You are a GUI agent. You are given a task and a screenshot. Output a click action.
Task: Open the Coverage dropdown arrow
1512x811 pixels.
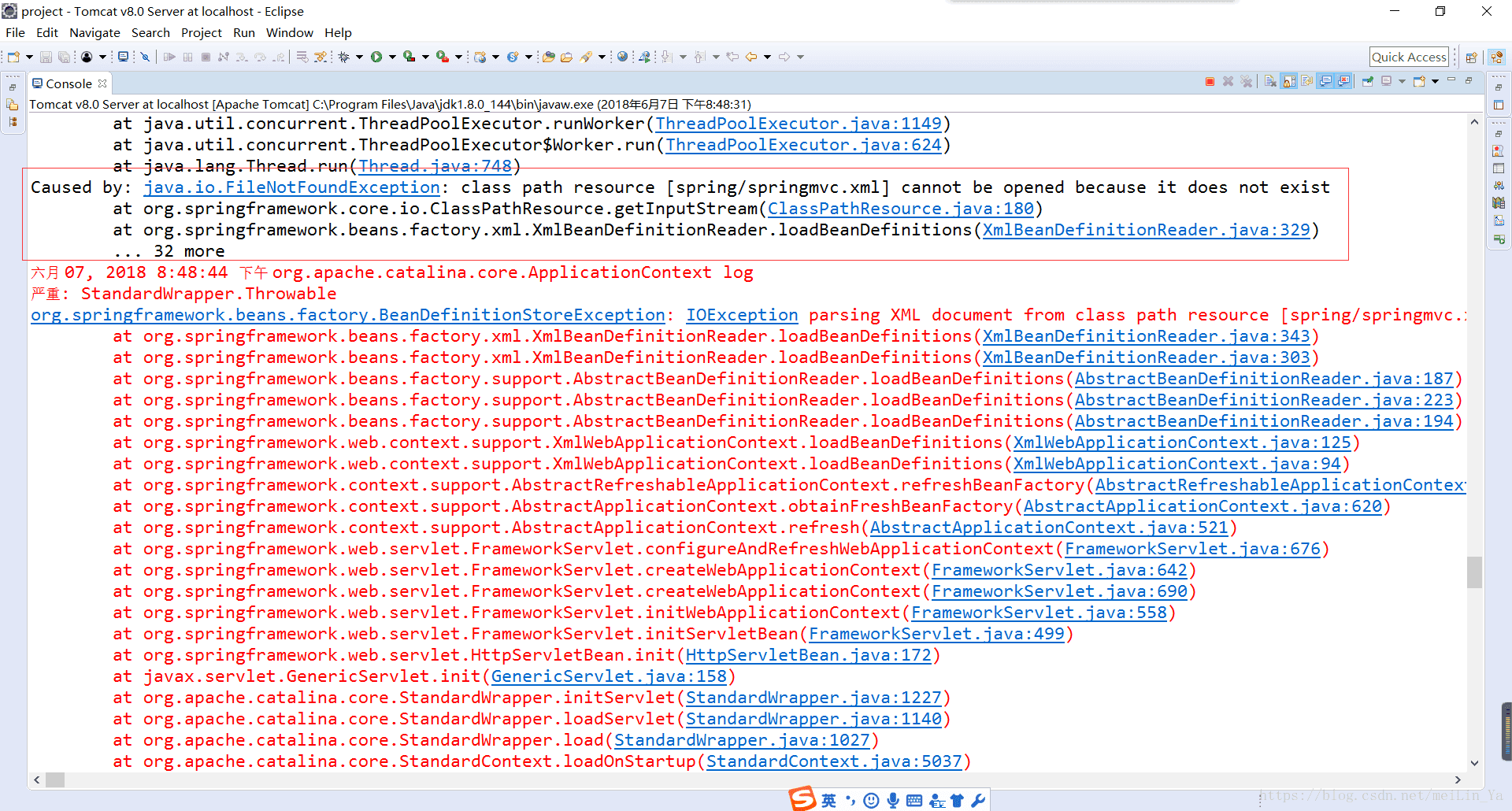click(425, 57)
